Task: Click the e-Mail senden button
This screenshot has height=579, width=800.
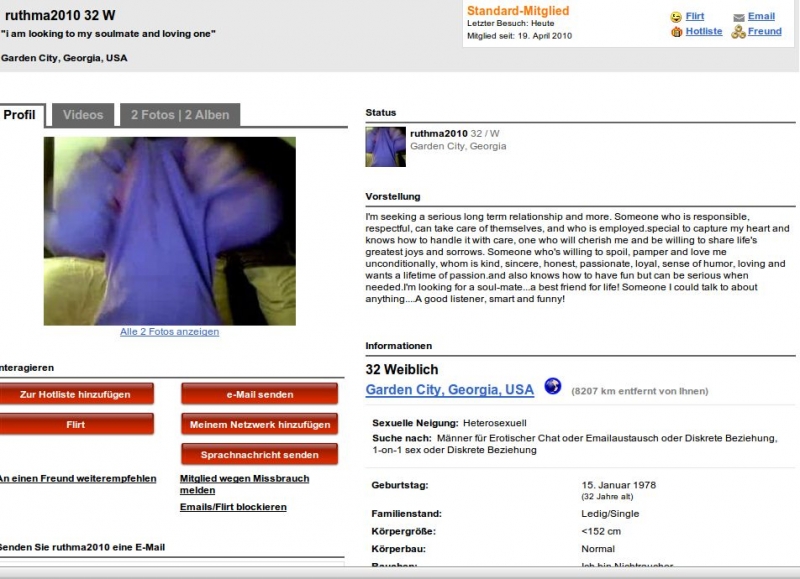Action: 260,394
